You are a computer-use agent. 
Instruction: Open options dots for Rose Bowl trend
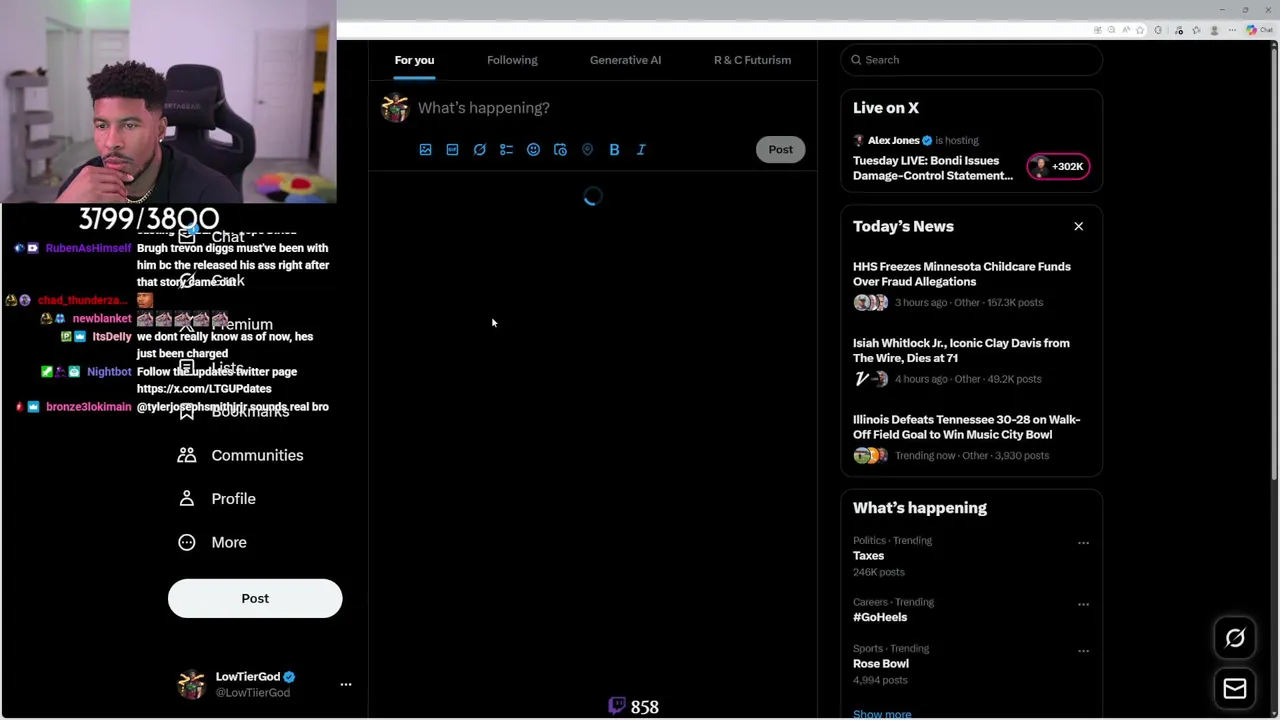click(1083, 651)
